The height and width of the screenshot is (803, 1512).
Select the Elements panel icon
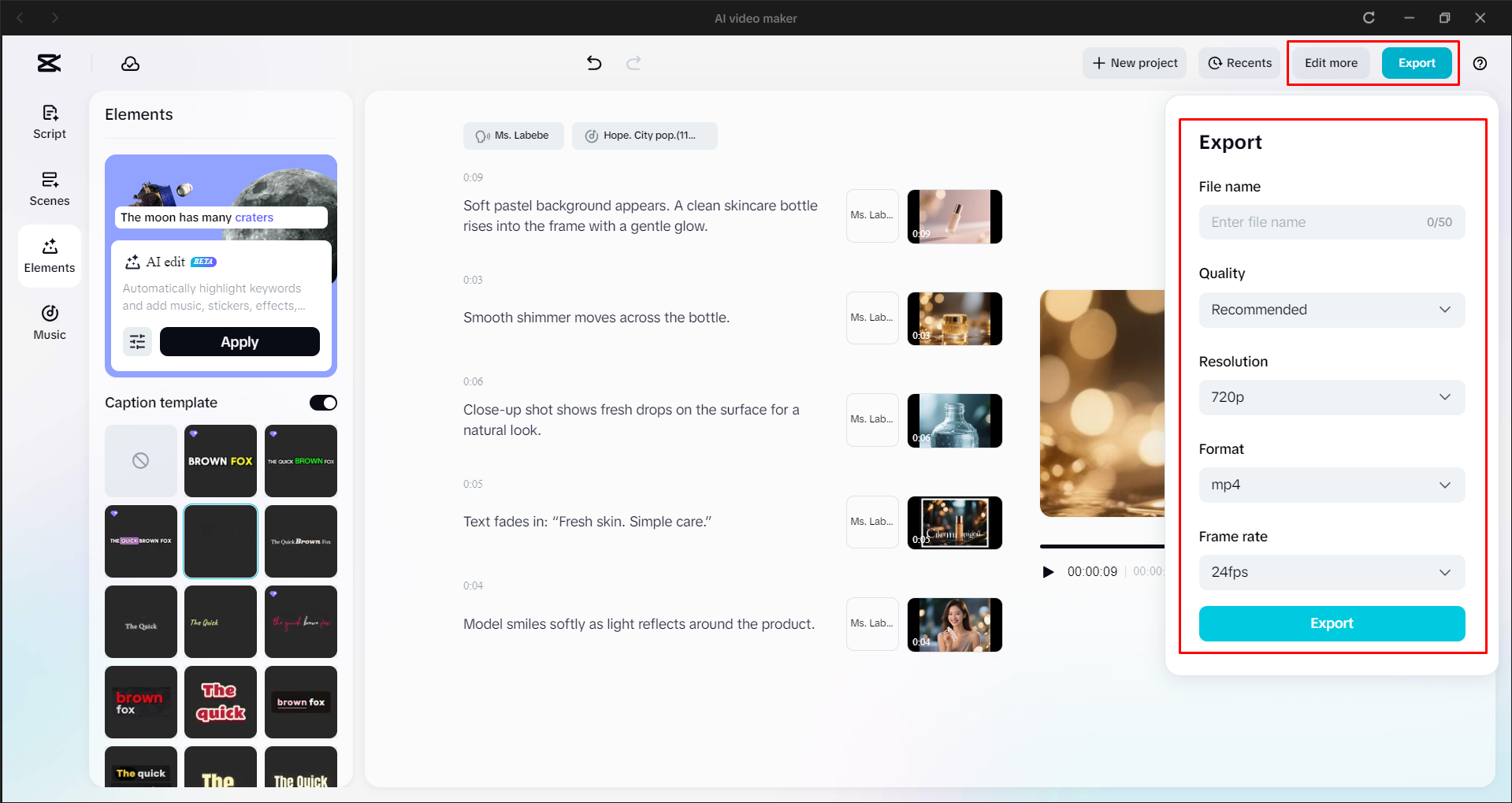pos(49,255)
